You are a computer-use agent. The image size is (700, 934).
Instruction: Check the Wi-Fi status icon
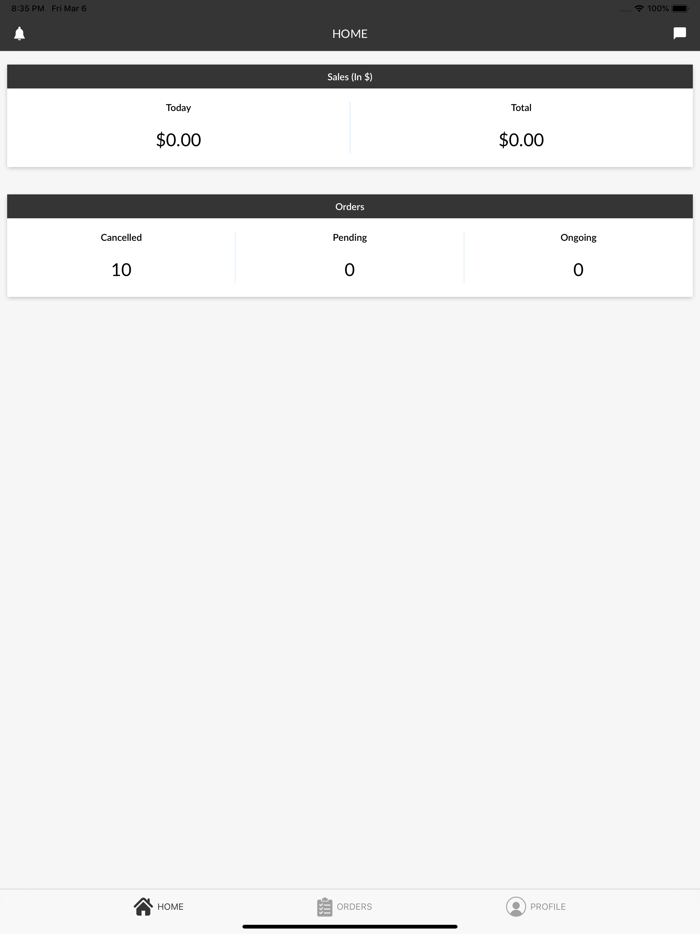pyautogui.click(x=639, y=8)
